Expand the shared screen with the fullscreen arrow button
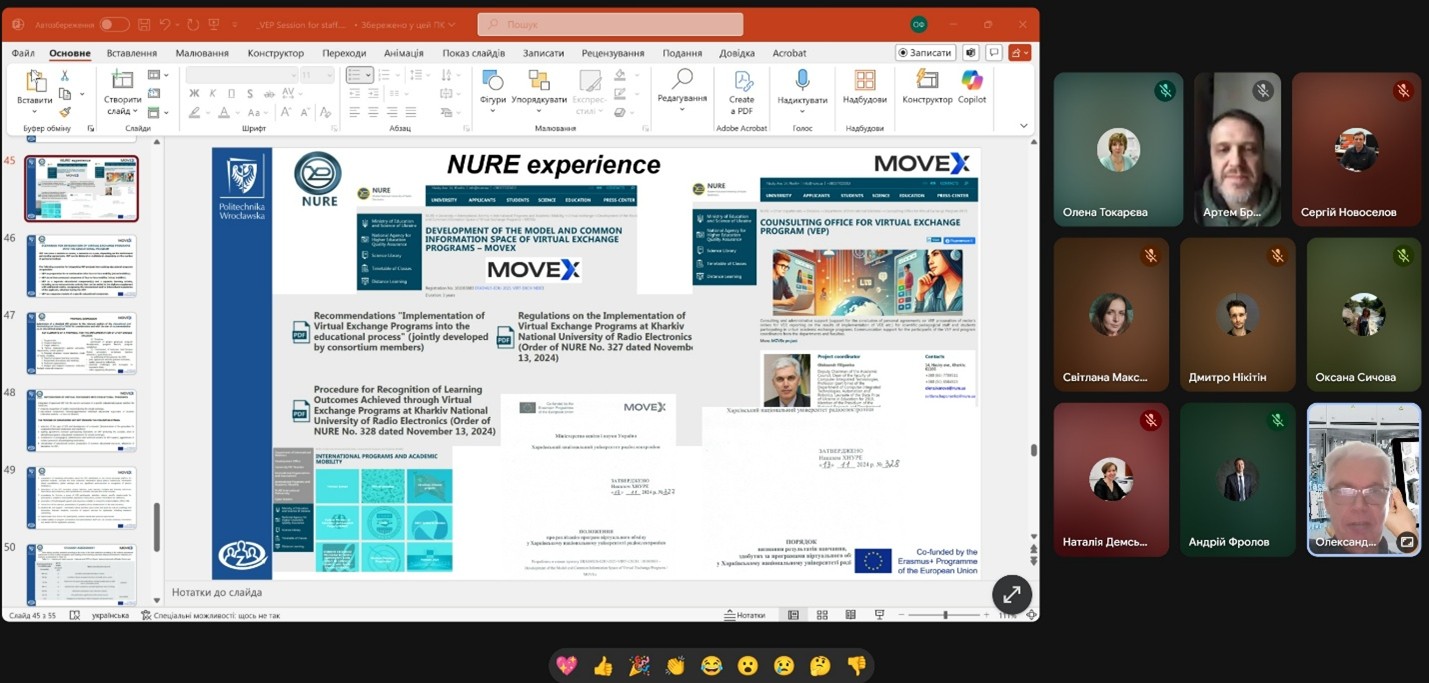Viewport: 1429px width, 683px height. coord(1011,594)
